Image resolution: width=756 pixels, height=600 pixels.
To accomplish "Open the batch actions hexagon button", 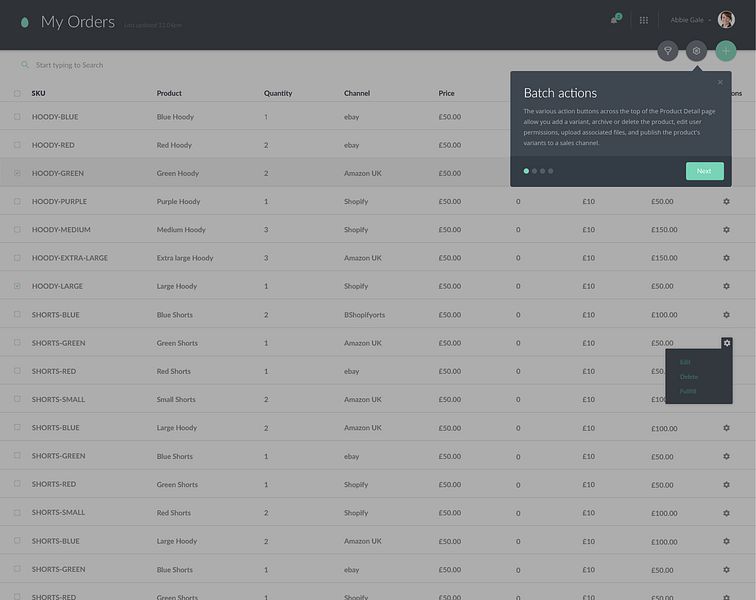I will [696, 51].
